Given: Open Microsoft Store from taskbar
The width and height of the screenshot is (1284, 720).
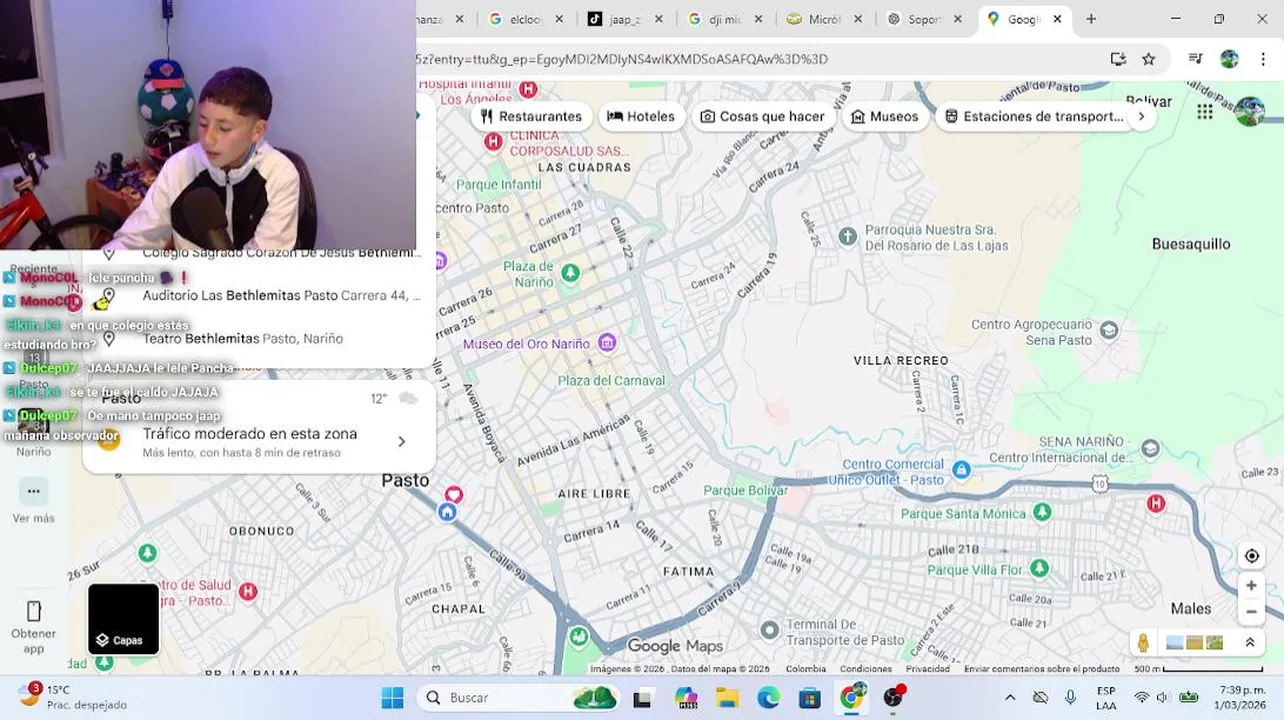Looking at the screenshot, I should pos(809,698).
